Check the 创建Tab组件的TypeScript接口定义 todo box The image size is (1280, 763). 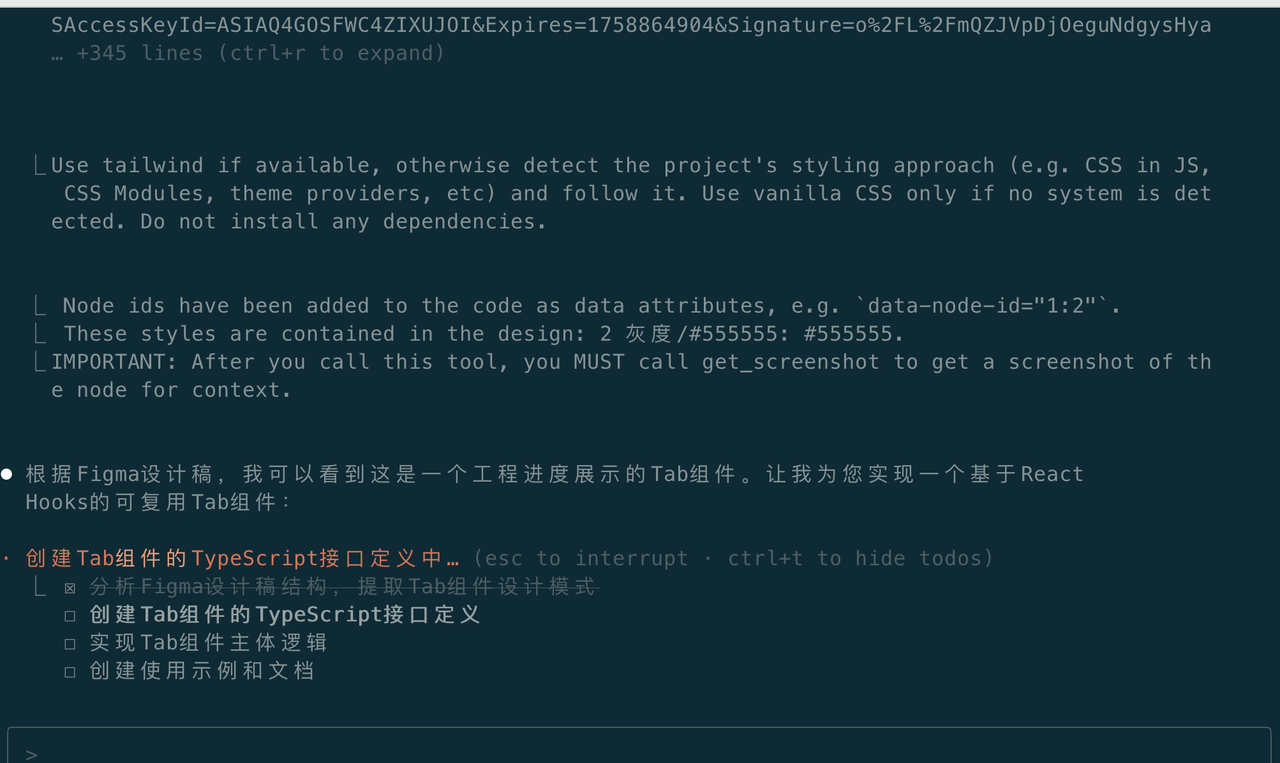click(70, 616)
